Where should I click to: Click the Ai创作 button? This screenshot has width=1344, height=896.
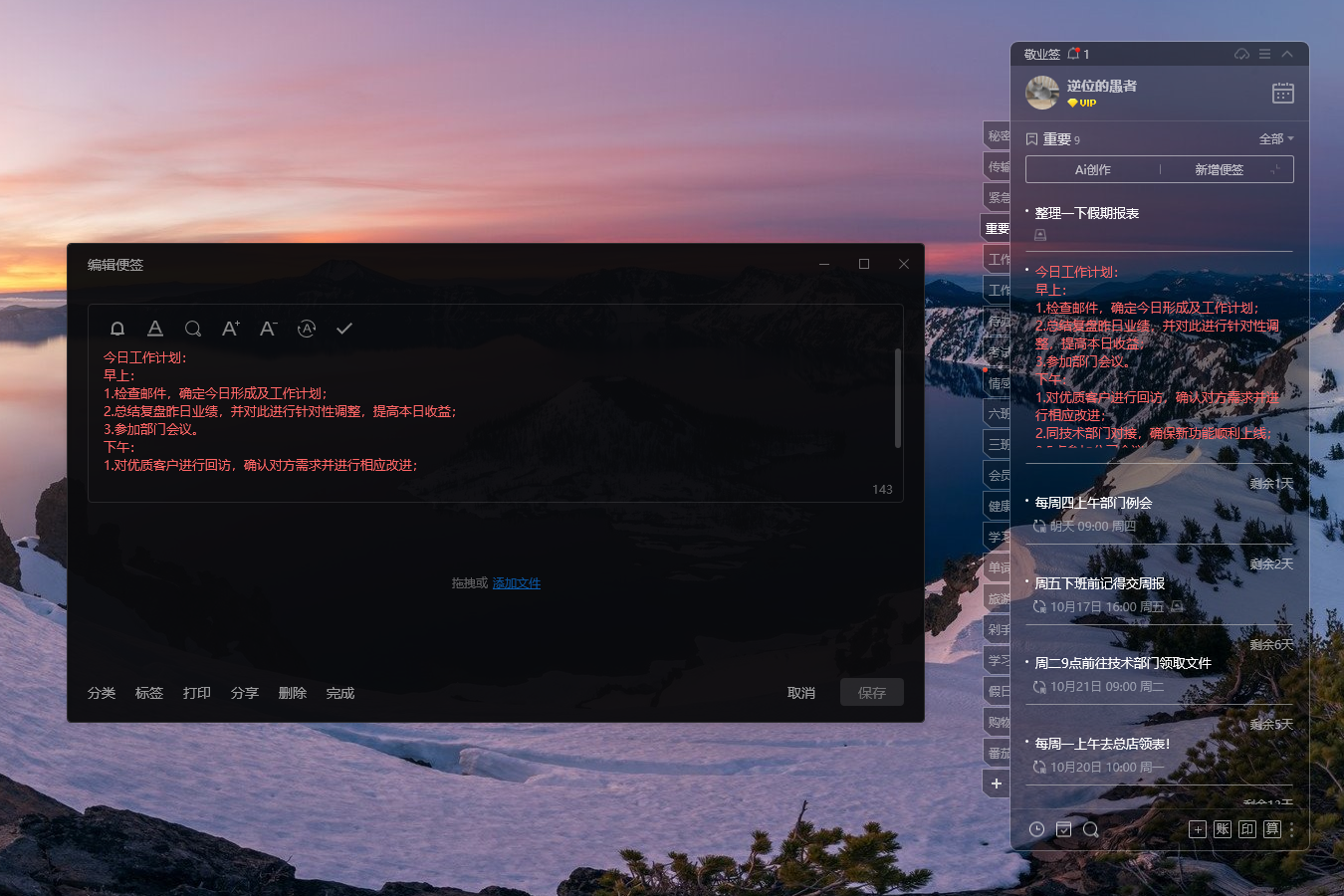pos(1092,170)
